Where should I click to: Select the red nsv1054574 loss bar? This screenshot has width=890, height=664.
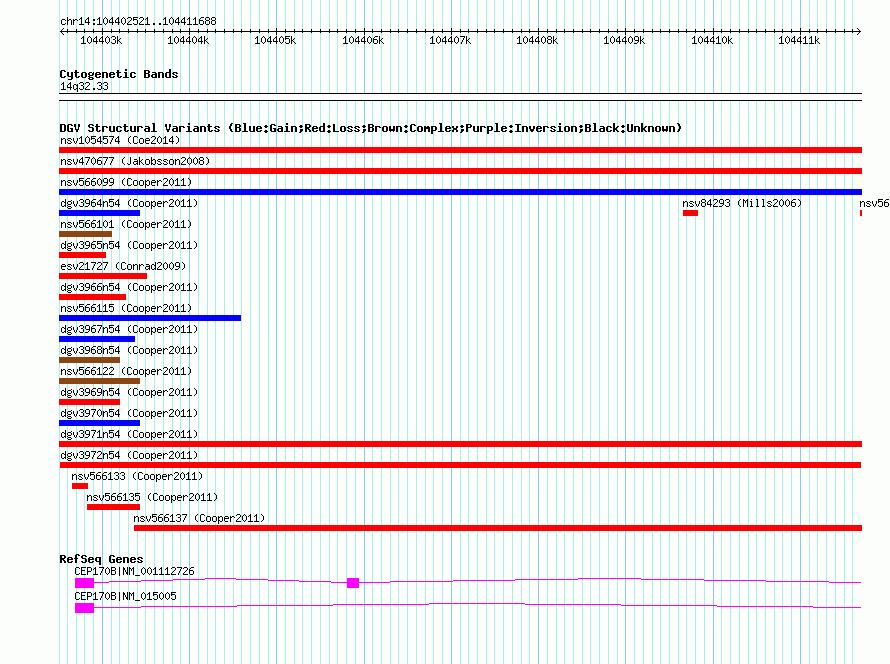pyautogui.click(x=460, y=150)
